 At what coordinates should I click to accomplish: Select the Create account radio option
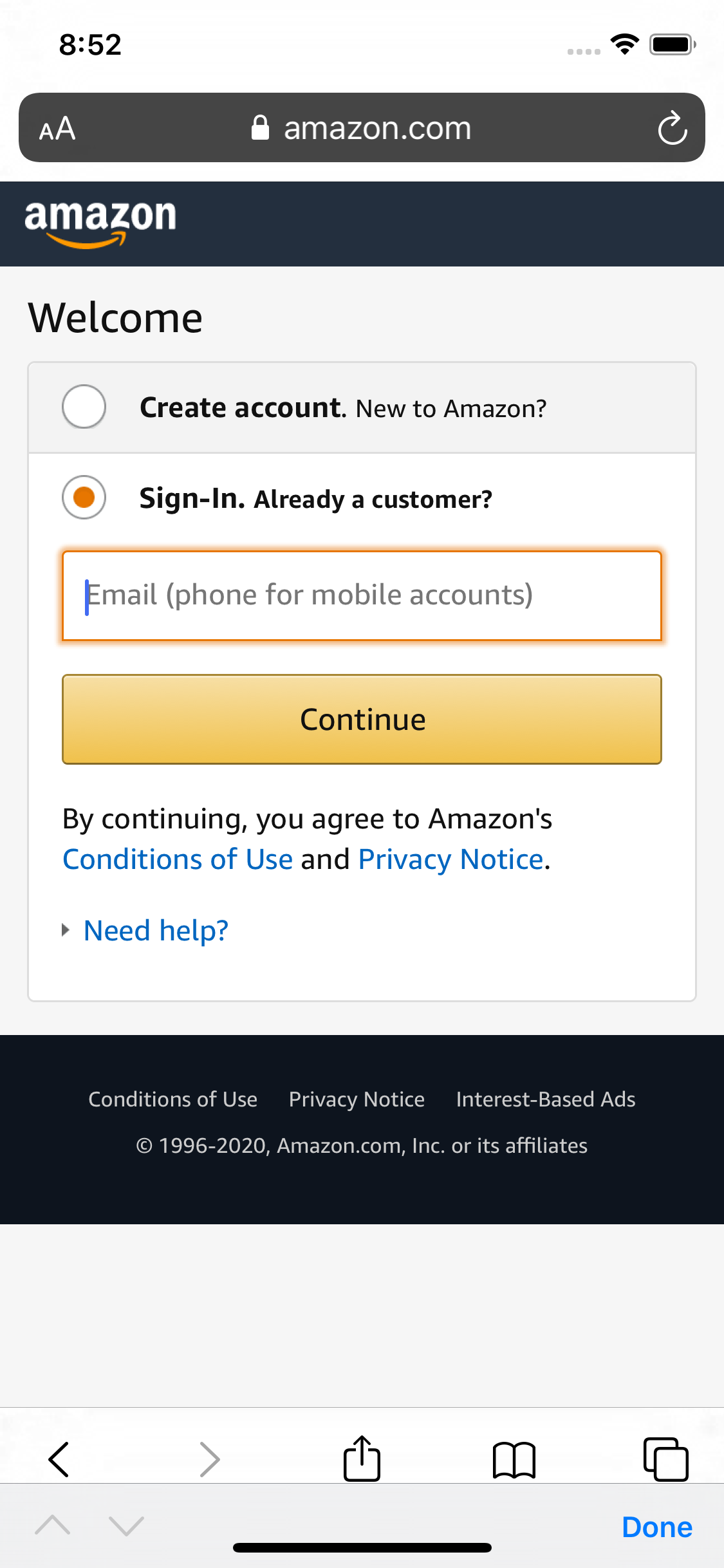(83, 406)
